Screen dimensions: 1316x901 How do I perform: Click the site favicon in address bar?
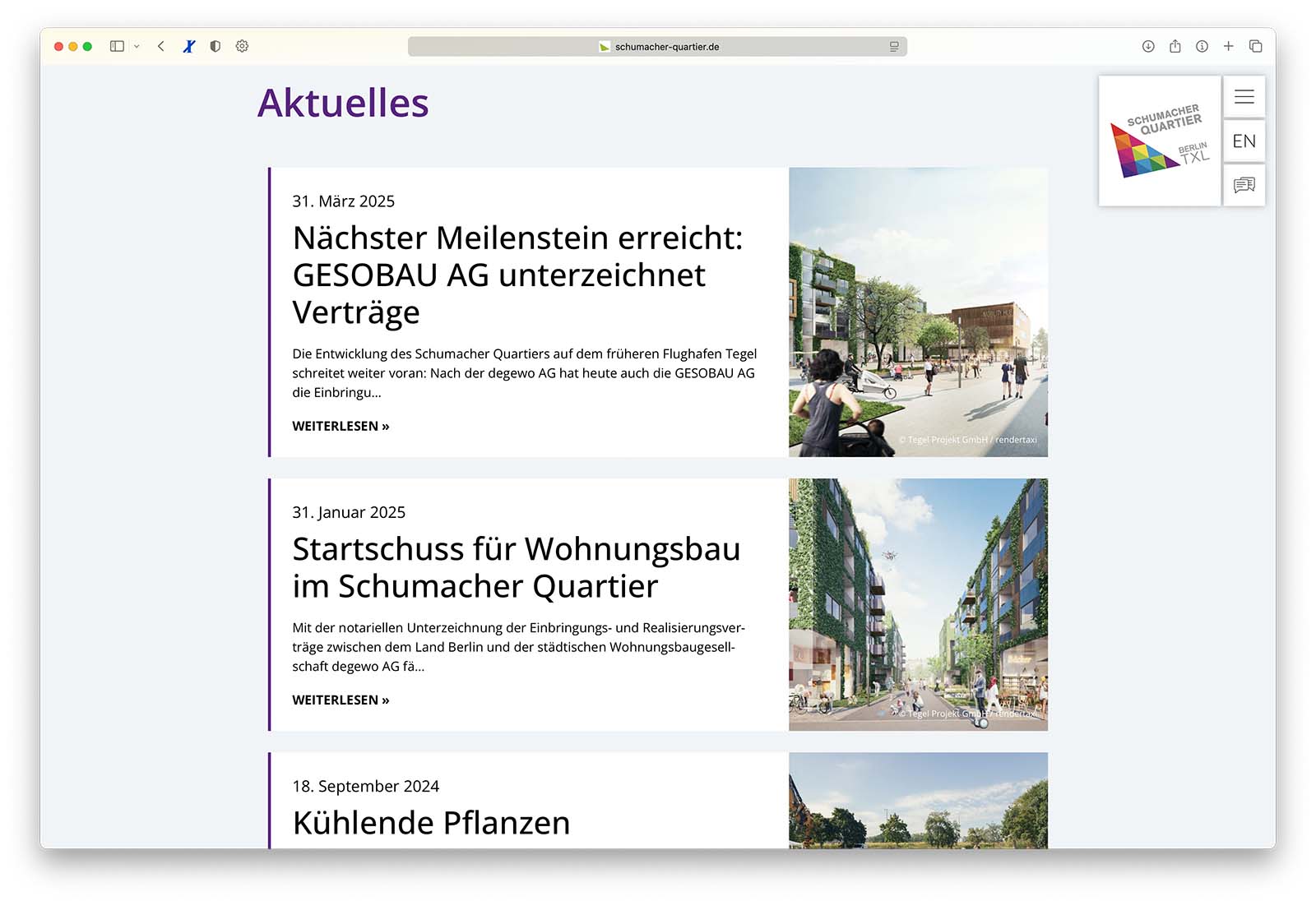click(x=605, y=47)
